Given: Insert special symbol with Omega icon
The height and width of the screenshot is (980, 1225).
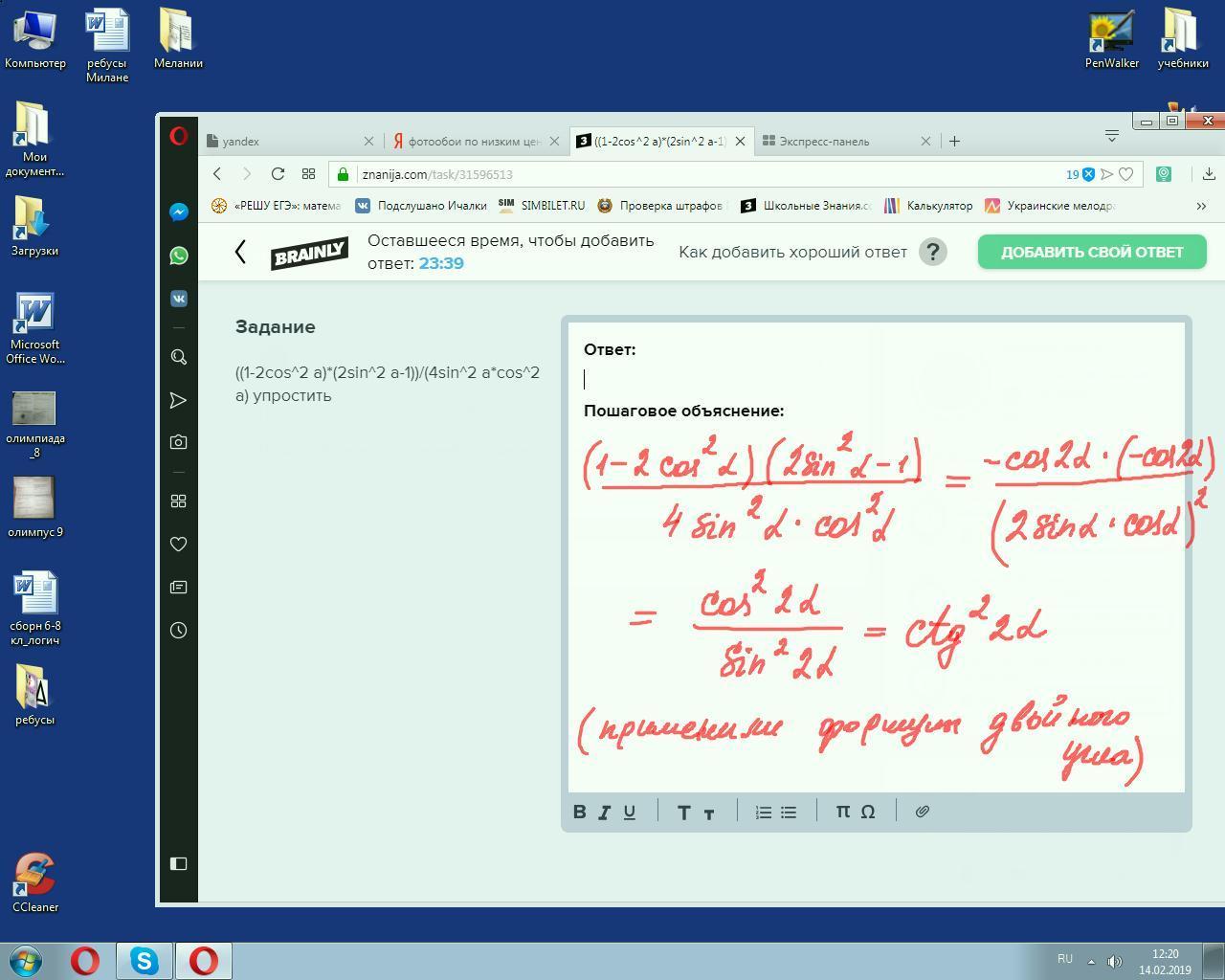Looking at the screenshot, I should pyautogui.click(x=868, y=812).
